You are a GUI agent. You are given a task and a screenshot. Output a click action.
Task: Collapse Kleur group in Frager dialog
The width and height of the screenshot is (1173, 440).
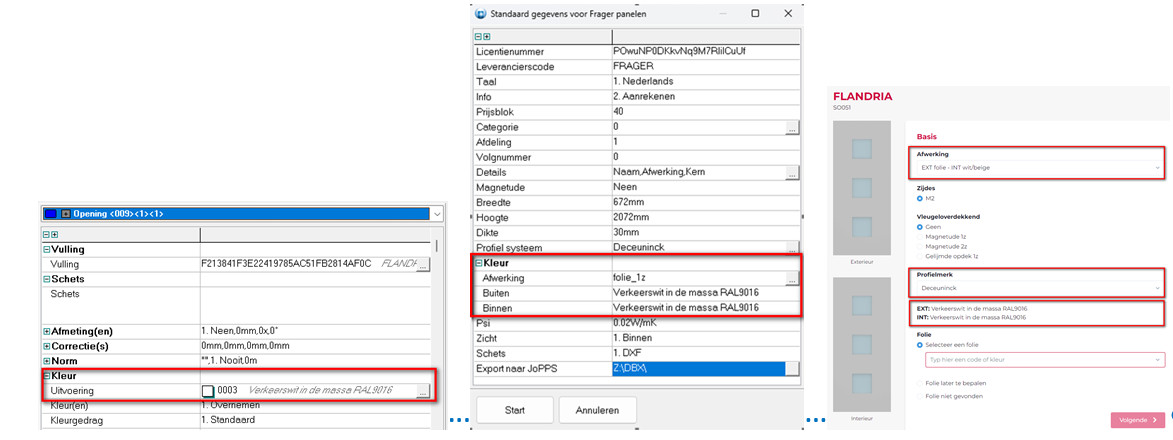pos(480,263)
